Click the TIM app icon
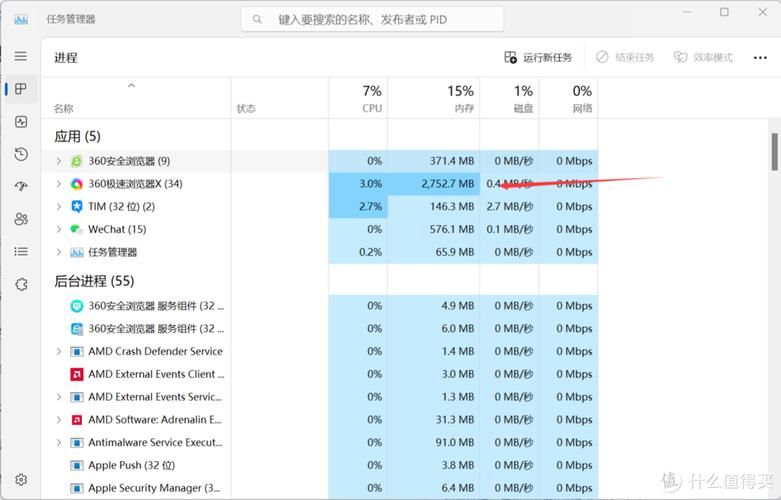Viewport: 781px width, 500px height. pos(76,207)
